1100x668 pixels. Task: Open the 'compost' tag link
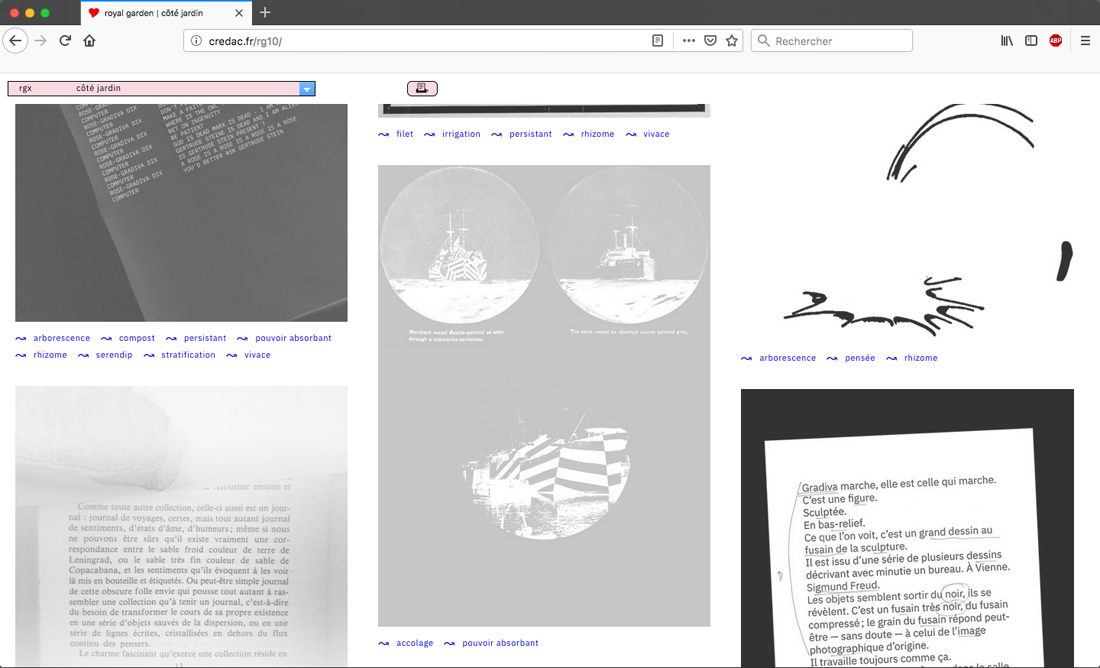click(137, 338)
